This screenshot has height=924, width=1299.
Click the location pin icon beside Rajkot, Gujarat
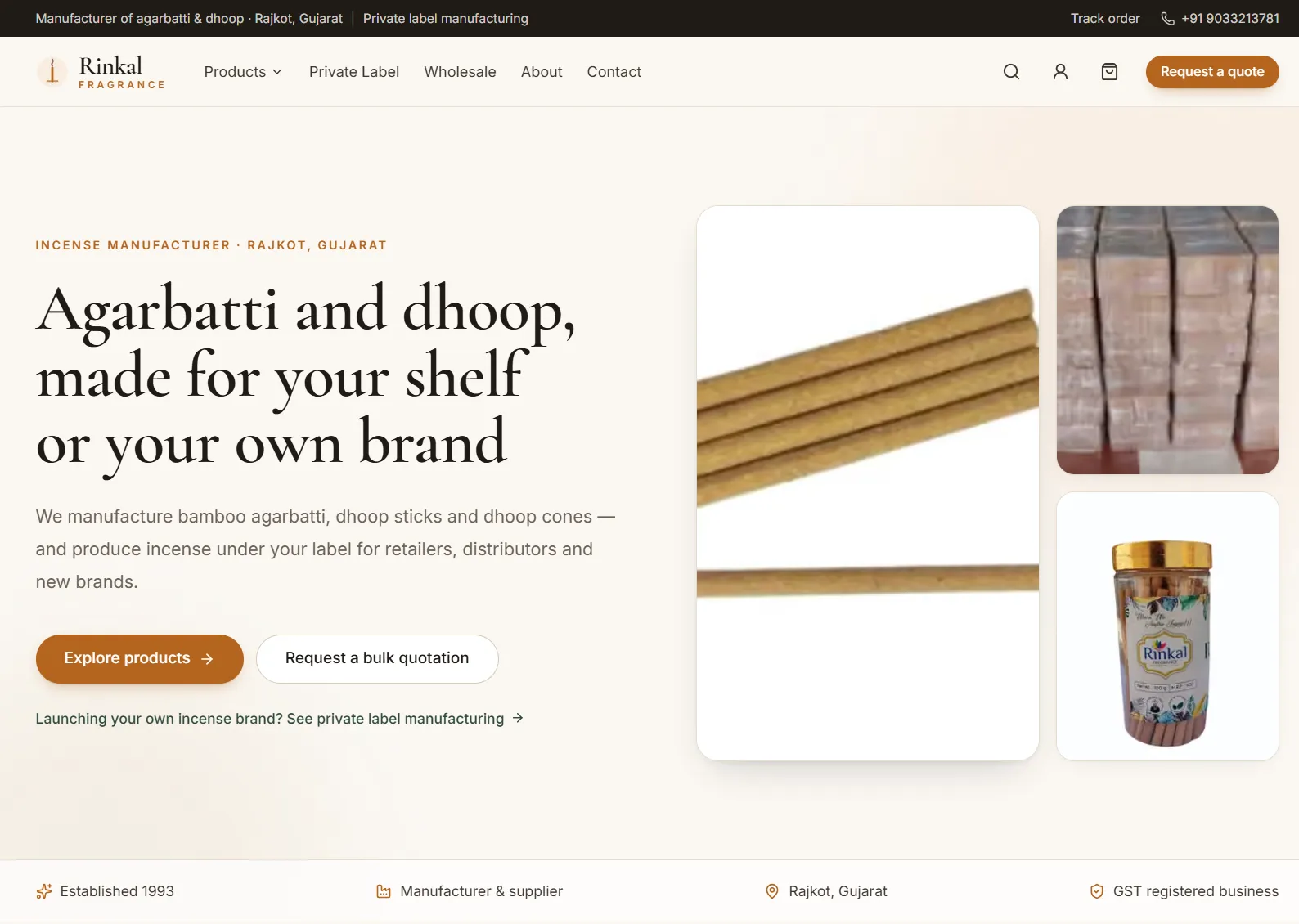pos(771,891)
